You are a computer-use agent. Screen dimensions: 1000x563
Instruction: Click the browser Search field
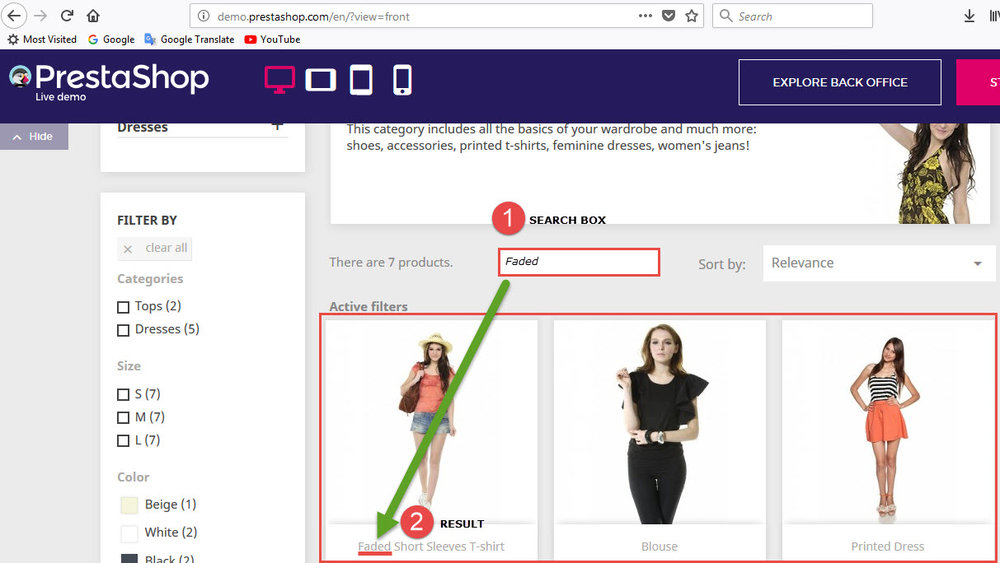click(793, 16)
